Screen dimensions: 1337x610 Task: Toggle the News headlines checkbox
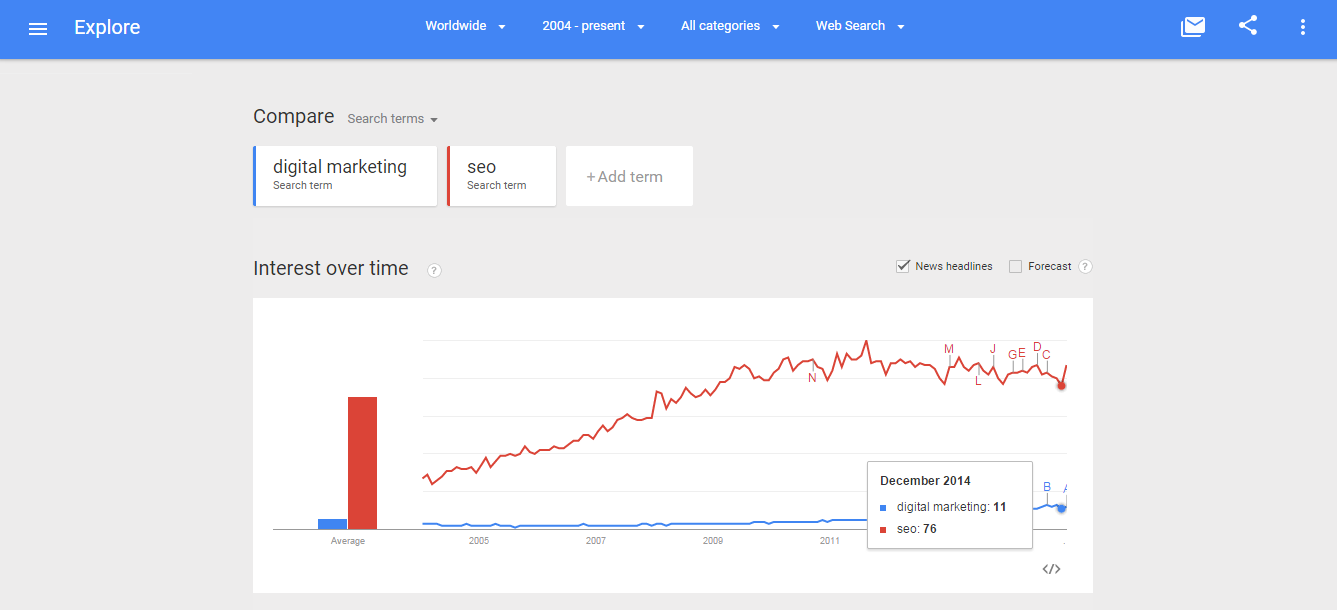pyautogui.click(x=903, y=266)
